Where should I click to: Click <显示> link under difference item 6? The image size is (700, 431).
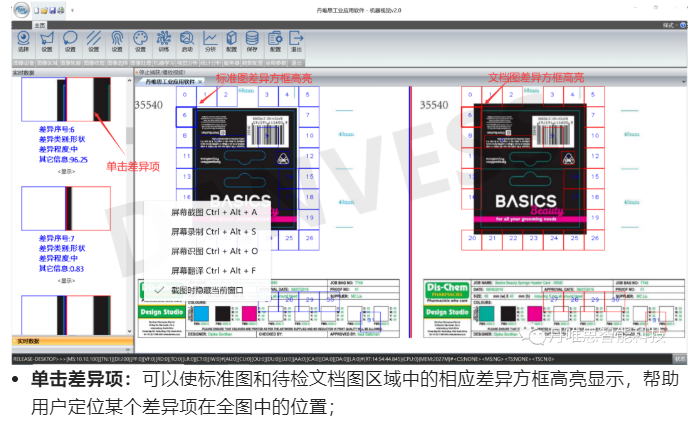67,172
